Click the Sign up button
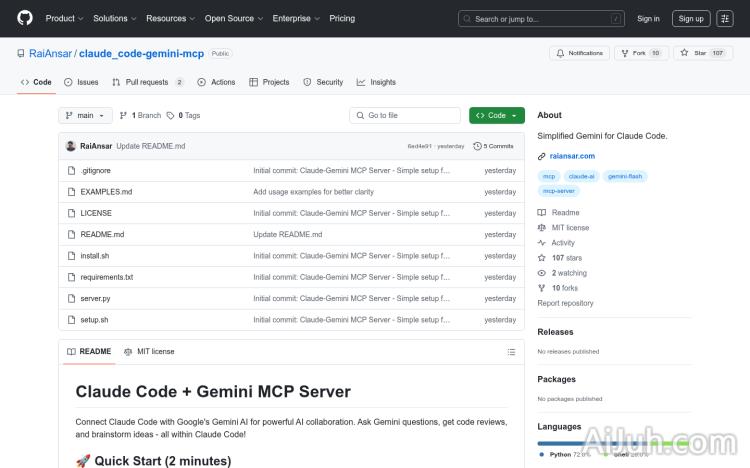 (x=689, y=18)
